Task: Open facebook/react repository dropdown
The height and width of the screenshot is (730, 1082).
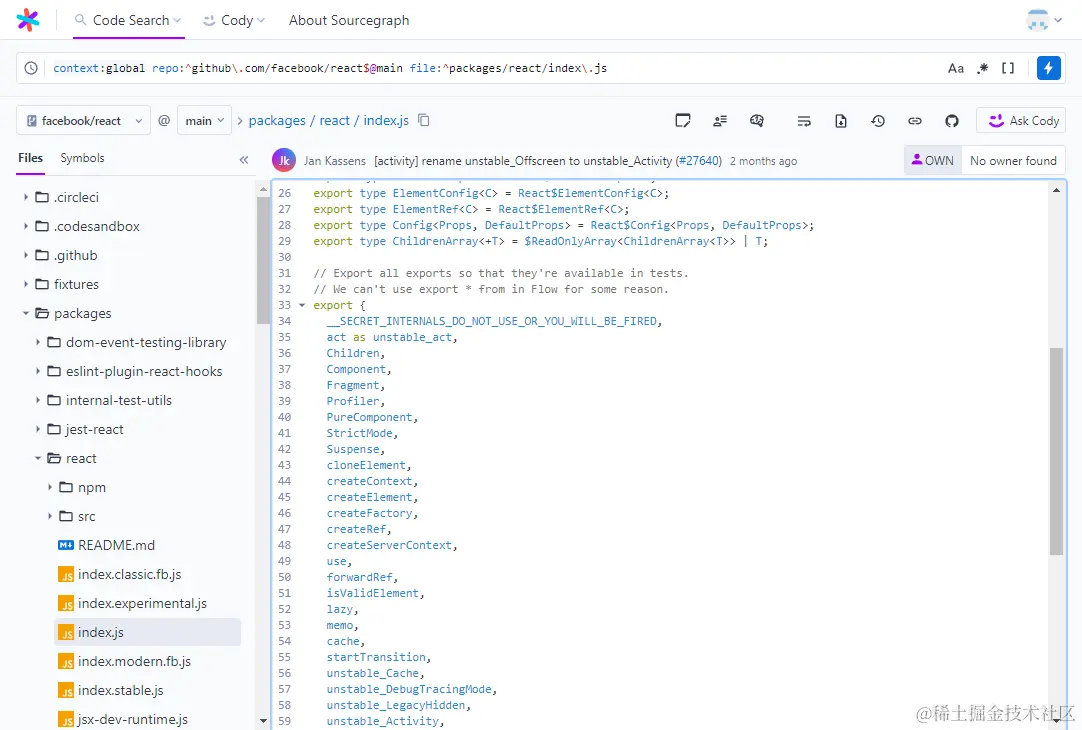Action: pyautogui.click(x=83, y=121)
